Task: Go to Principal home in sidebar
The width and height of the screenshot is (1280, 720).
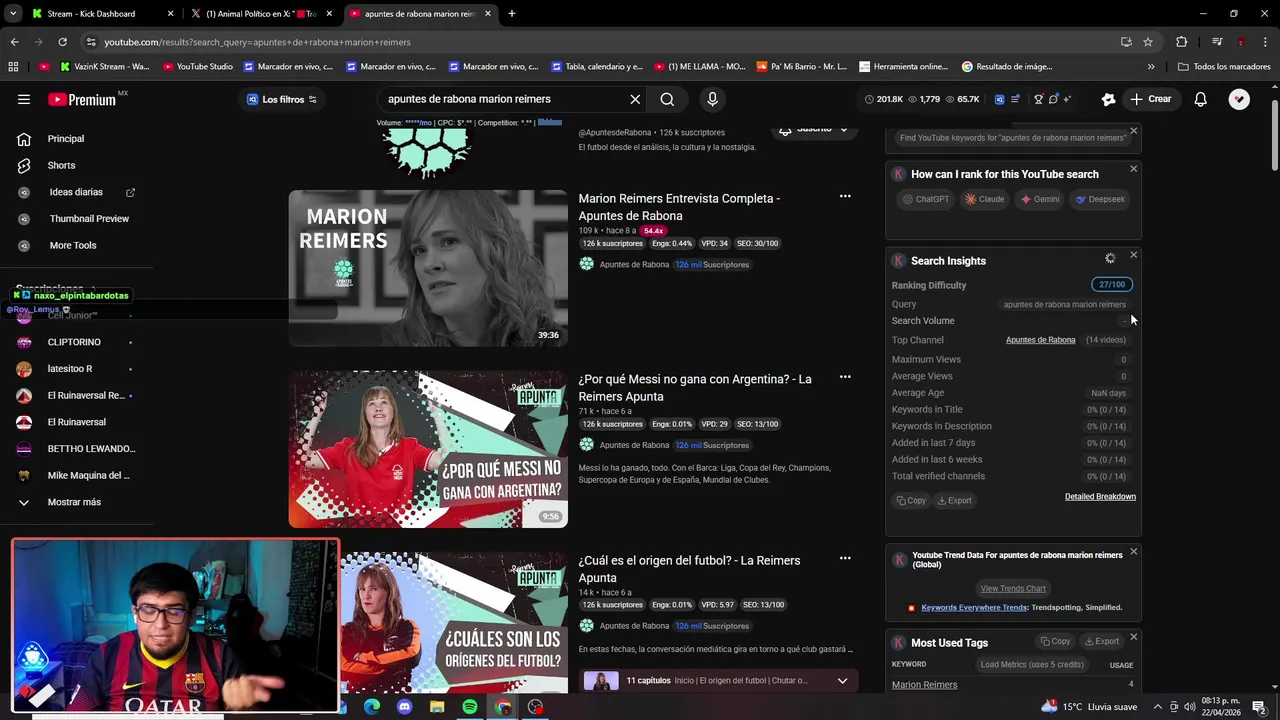Action: (65, 139)
